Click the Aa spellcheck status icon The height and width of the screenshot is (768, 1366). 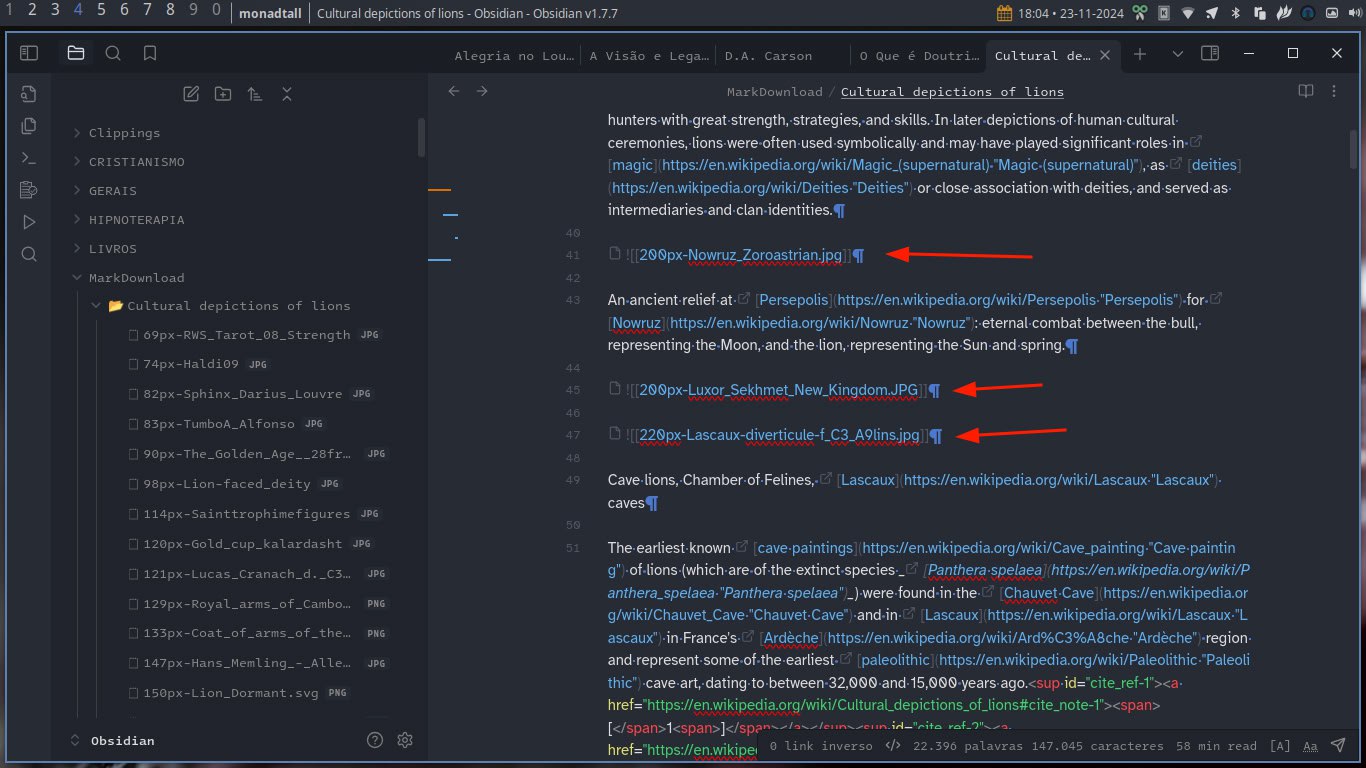point(1310,745)
